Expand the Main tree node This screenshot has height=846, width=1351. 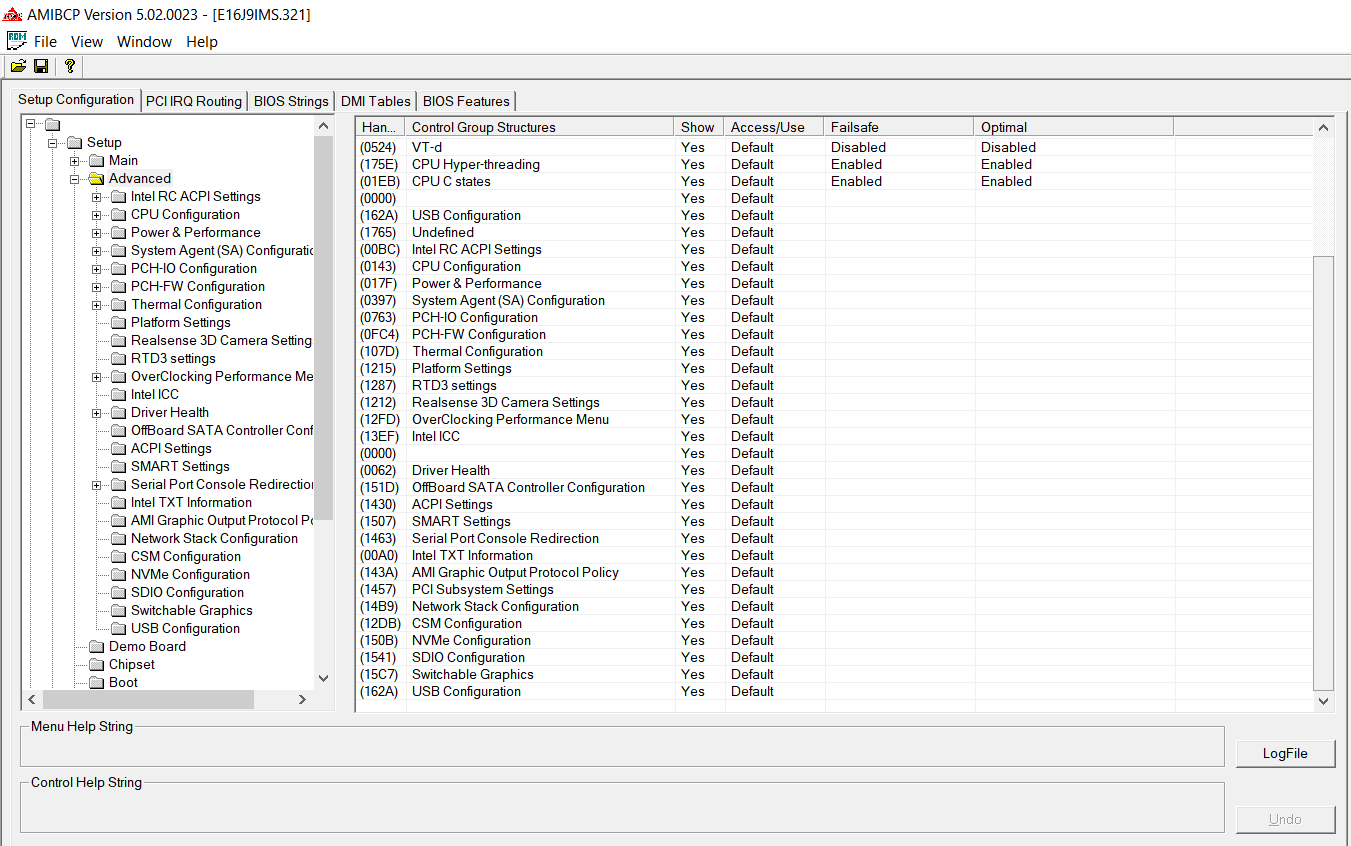(x=75, y=161)
